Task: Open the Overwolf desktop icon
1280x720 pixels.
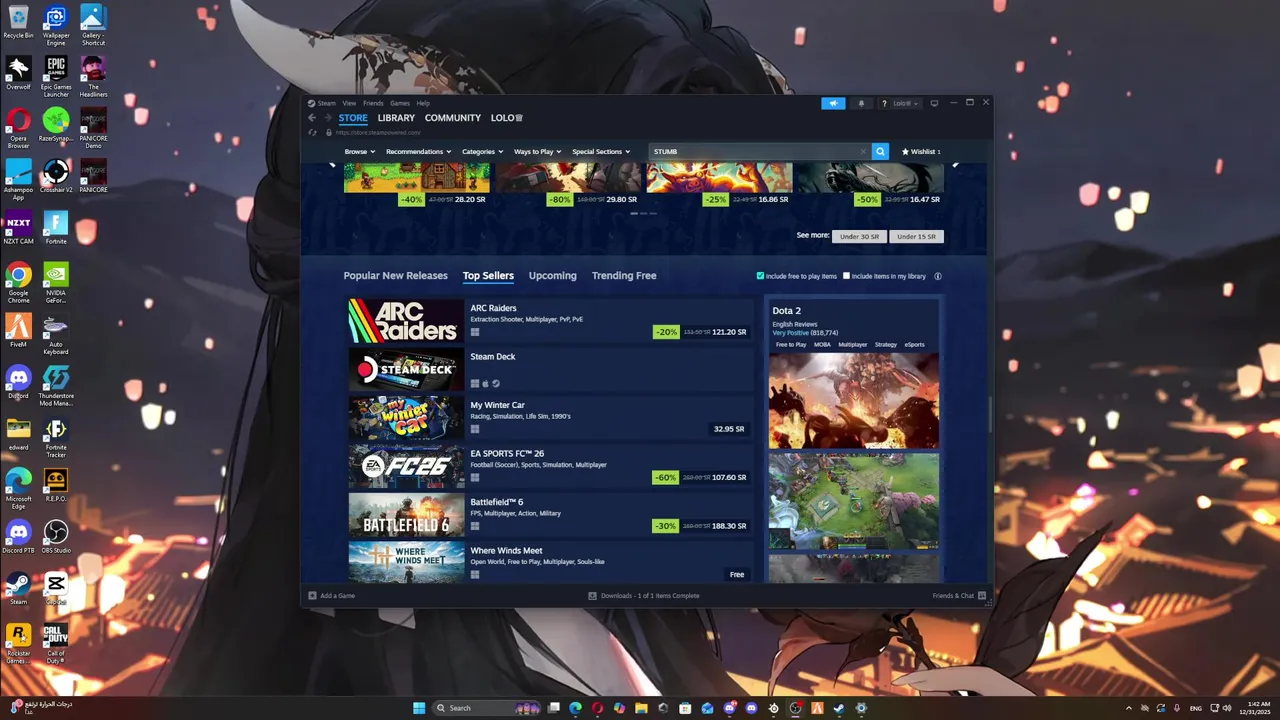Action: tap(18, 73)
